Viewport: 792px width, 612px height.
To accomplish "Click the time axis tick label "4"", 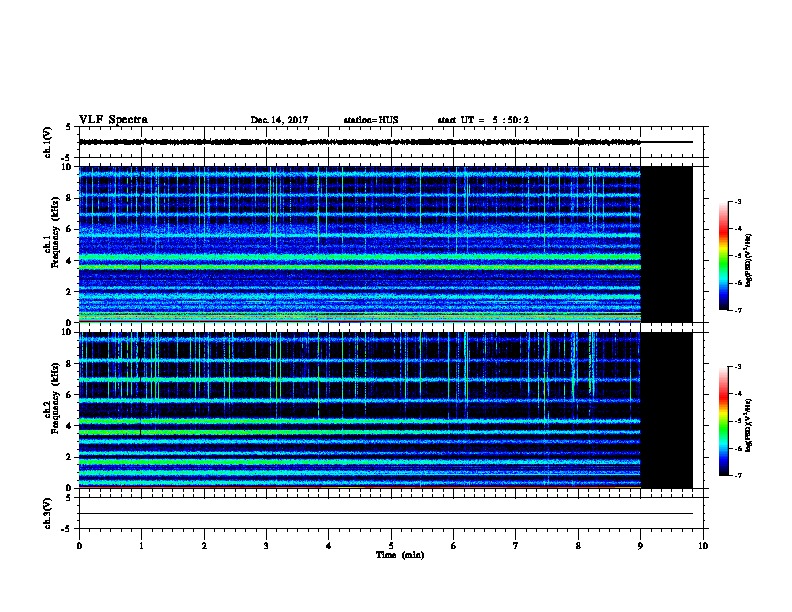I will coord(329,546).
